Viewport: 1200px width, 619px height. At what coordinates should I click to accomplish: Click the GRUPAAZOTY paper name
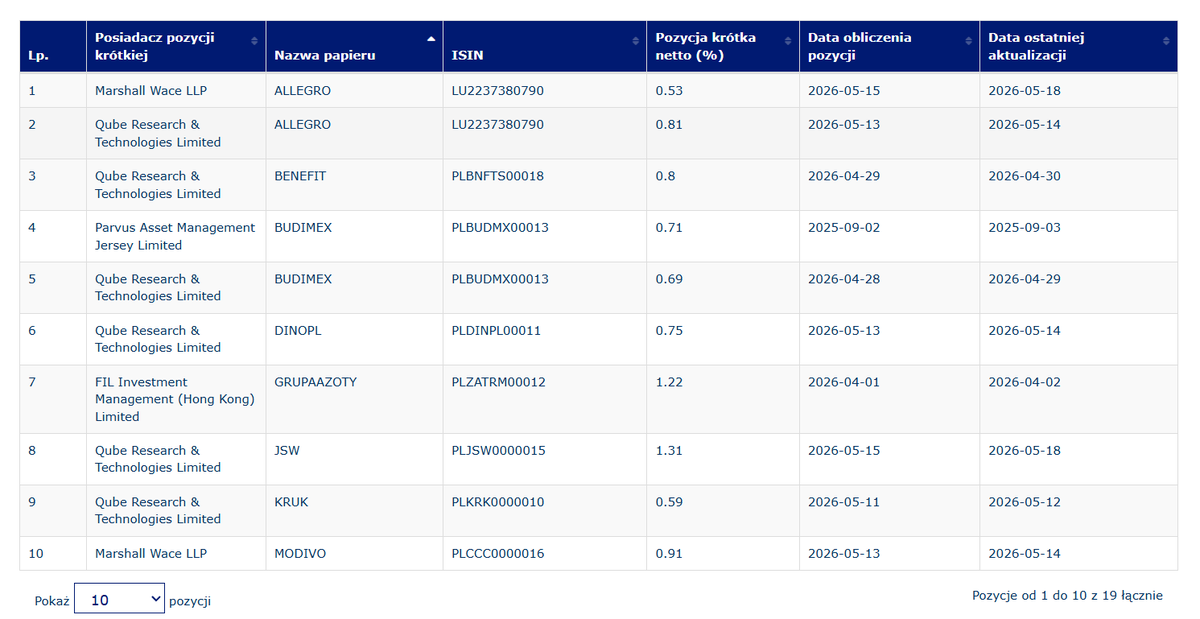315,382
